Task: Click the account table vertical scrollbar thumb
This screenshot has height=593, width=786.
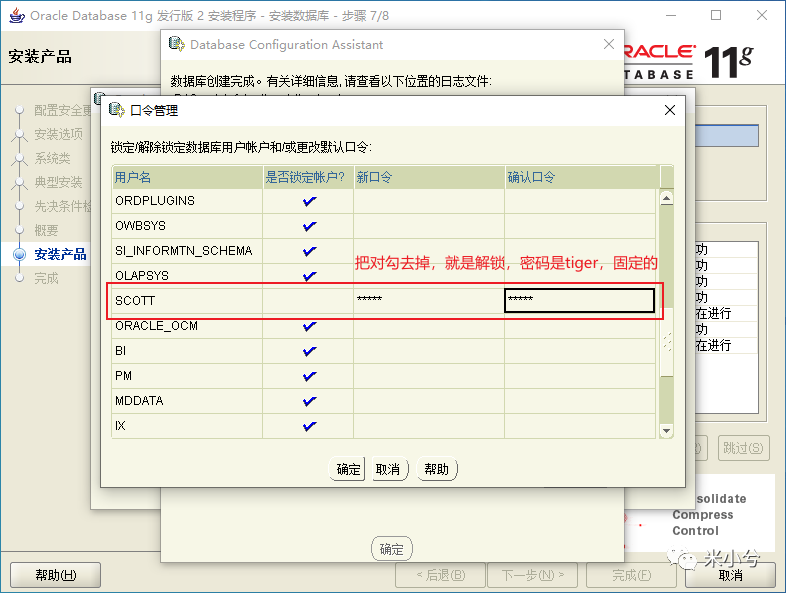Action: click(x=666, y=342)
